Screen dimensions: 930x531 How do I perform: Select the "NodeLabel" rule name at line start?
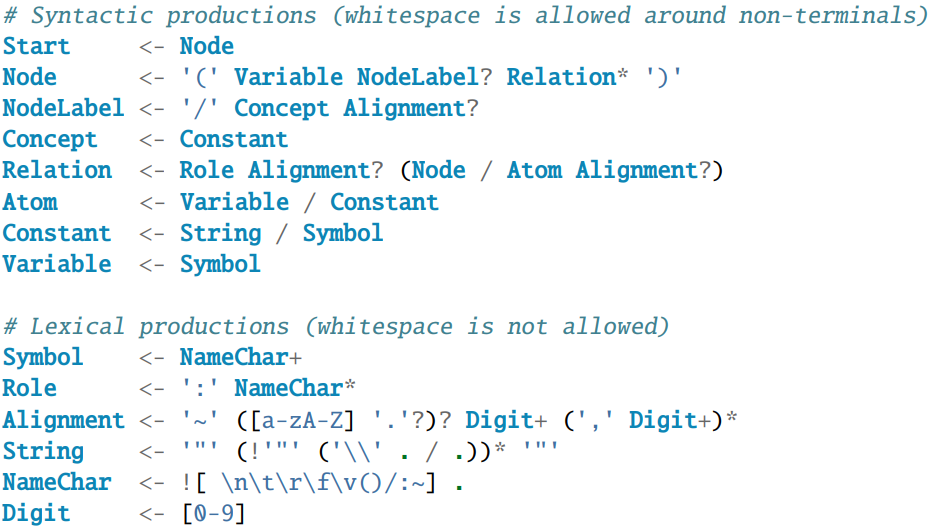pyautogui.click(x=63, y=108)
